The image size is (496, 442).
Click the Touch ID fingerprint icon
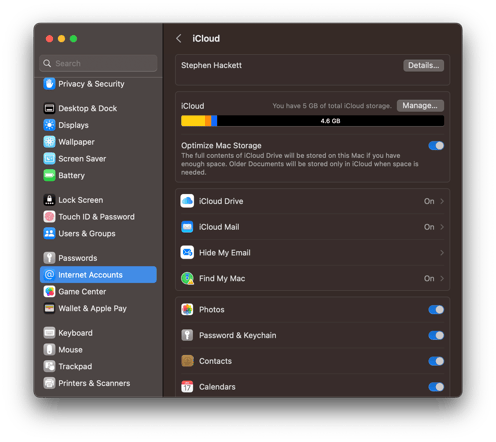(x=49, y=217)
